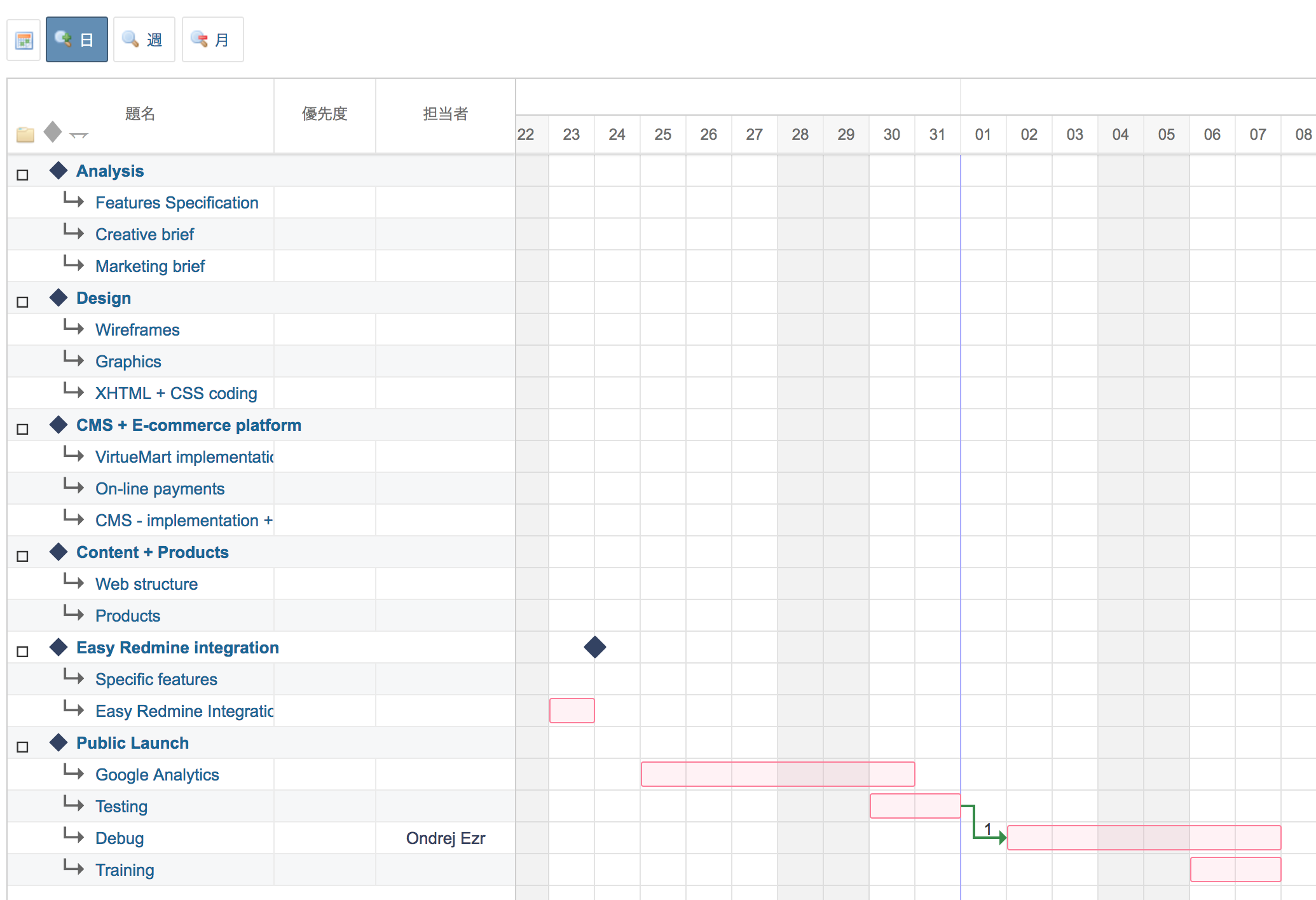Image resolution: width=1316 pixels, height=900 pixels.
Task: Click the milestone diamond on Easy Redmine integration row
Action: click(595, 647)
